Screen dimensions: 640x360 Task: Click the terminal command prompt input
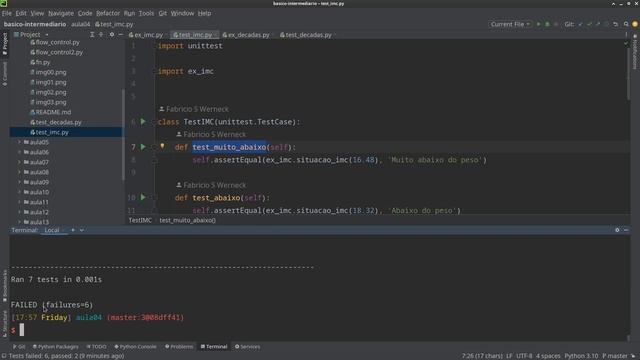[22, 330]
